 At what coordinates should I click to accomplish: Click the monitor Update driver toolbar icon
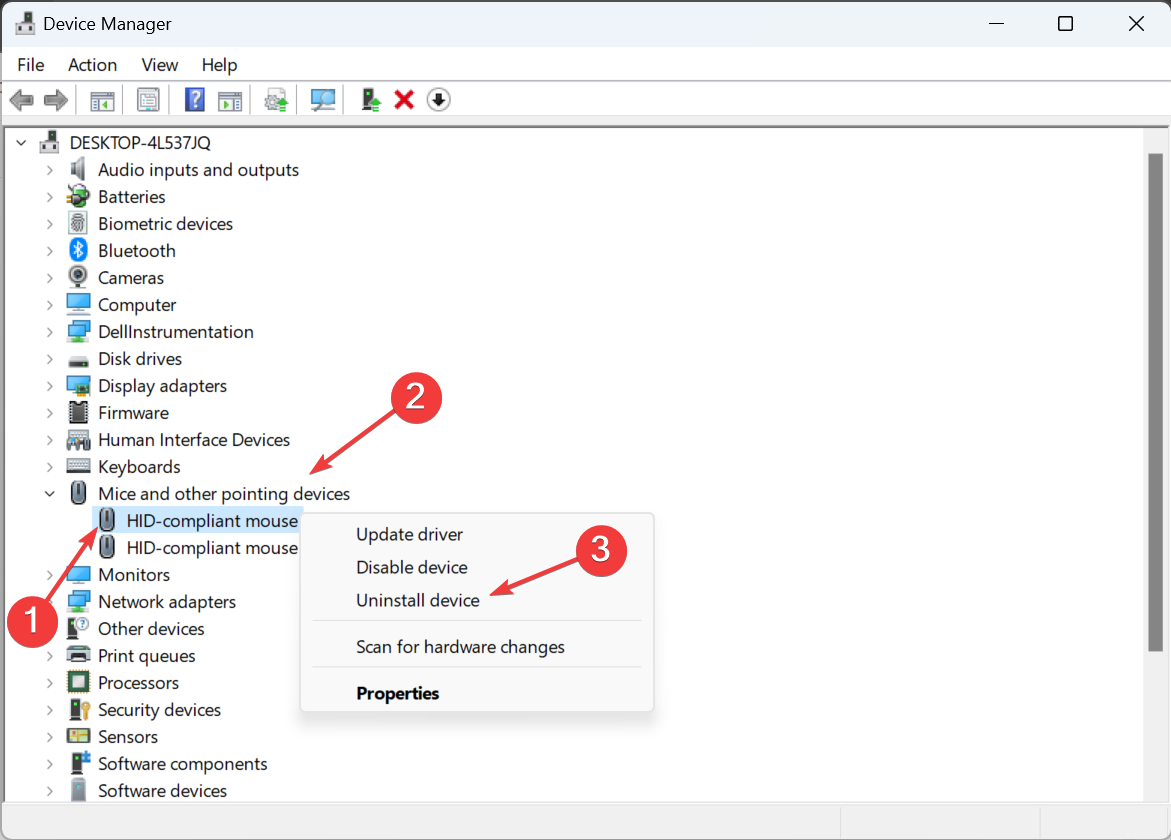(323, 99)
